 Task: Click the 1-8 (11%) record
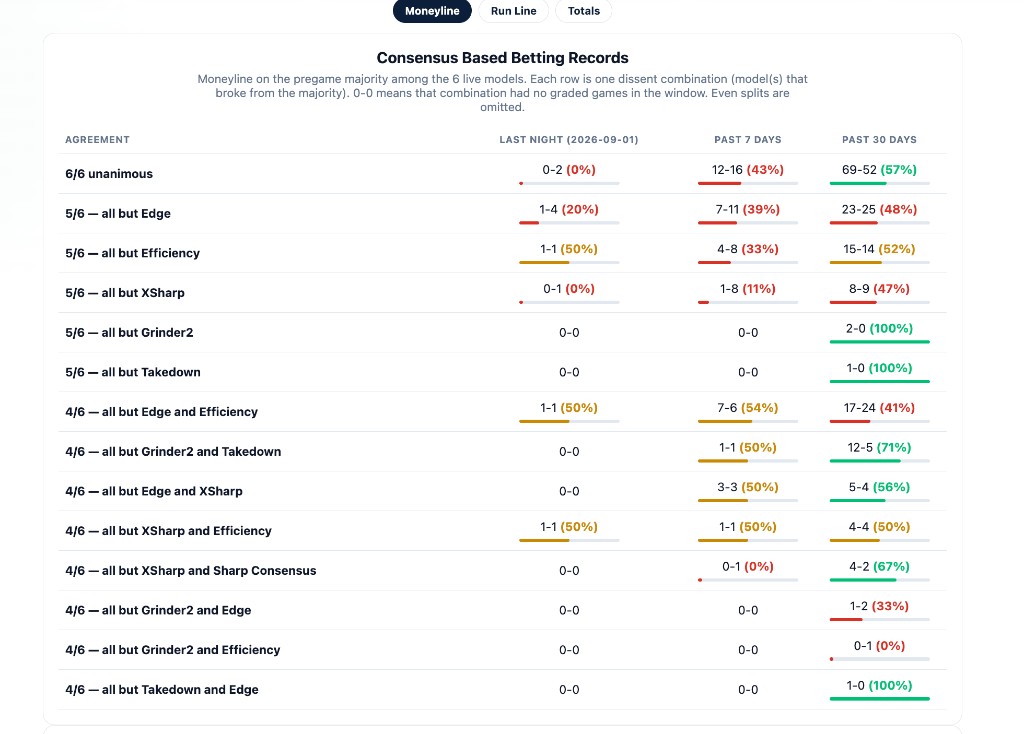748,289
